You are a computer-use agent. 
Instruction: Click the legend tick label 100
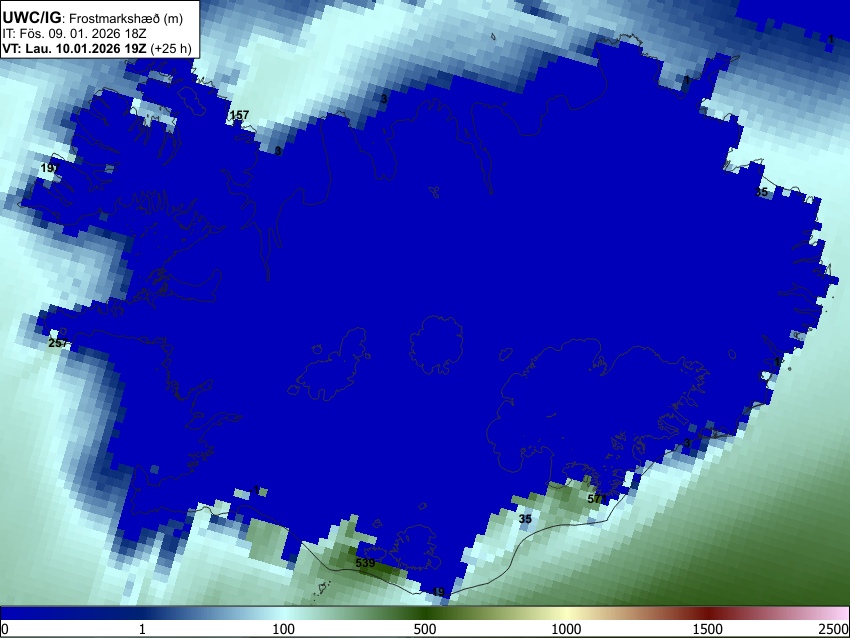pos(283,629)
